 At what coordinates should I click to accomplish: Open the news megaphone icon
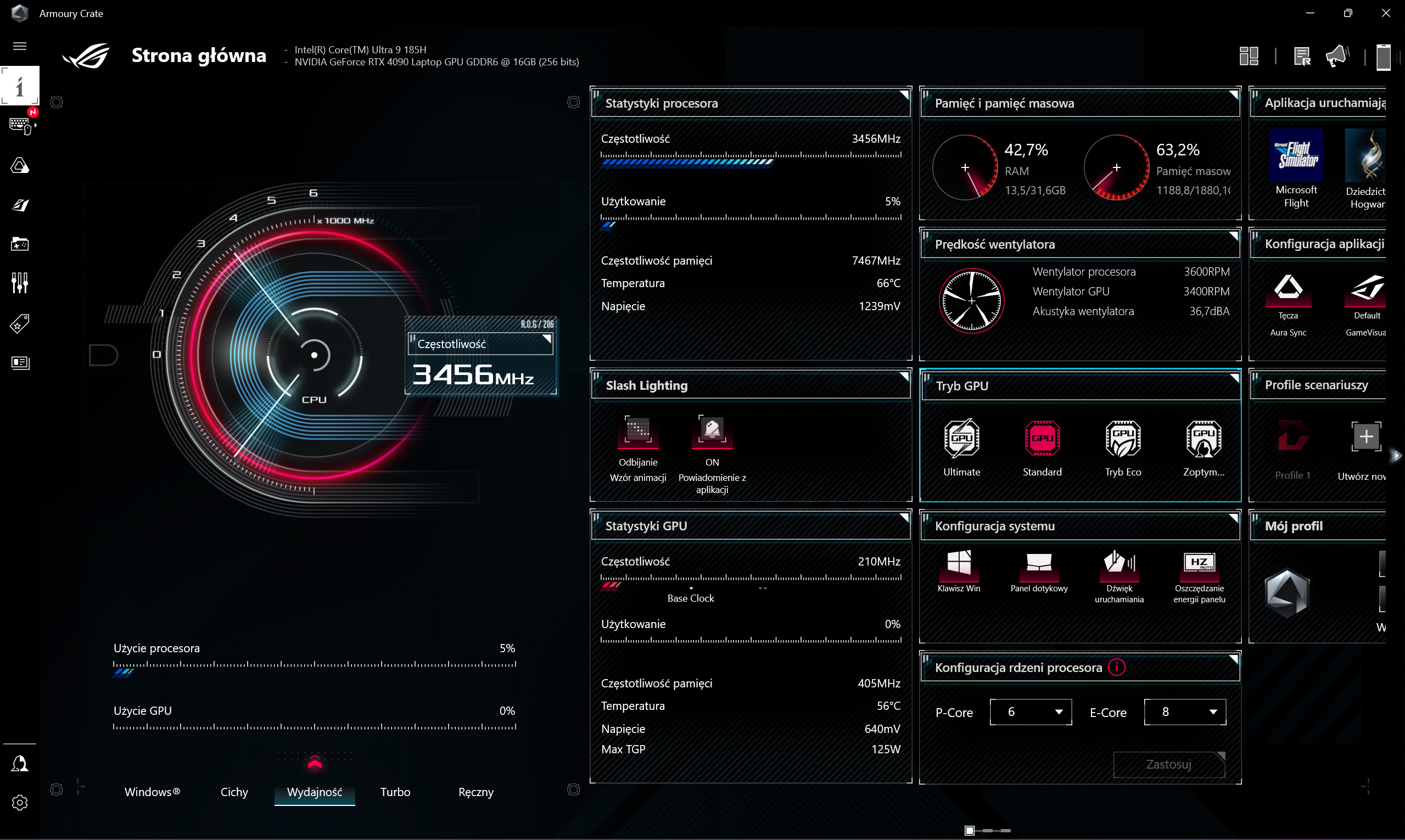(x=1337, y=57)
